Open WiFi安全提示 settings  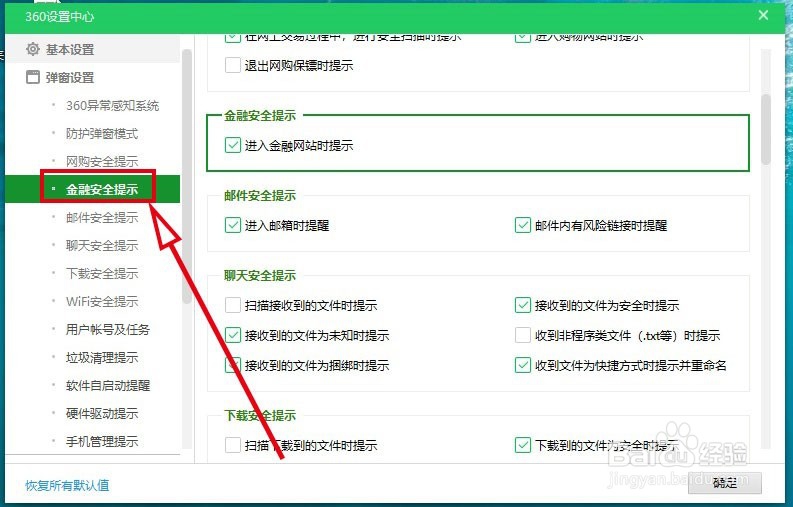click(x=102, y=302)
